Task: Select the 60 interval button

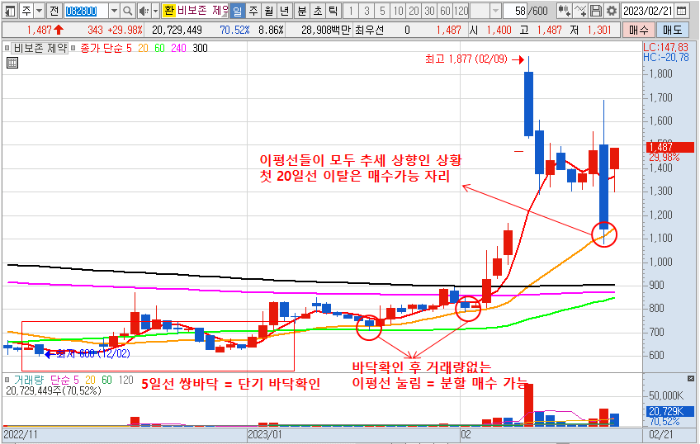Action: point(445,11)
